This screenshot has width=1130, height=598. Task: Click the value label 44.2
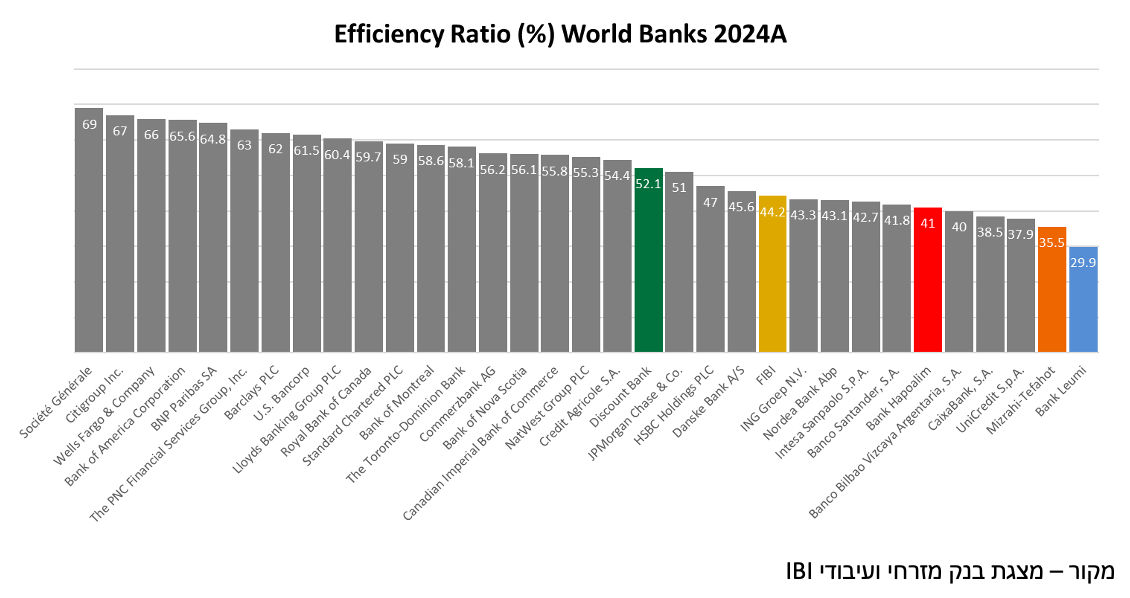click(x=773, y=212)
